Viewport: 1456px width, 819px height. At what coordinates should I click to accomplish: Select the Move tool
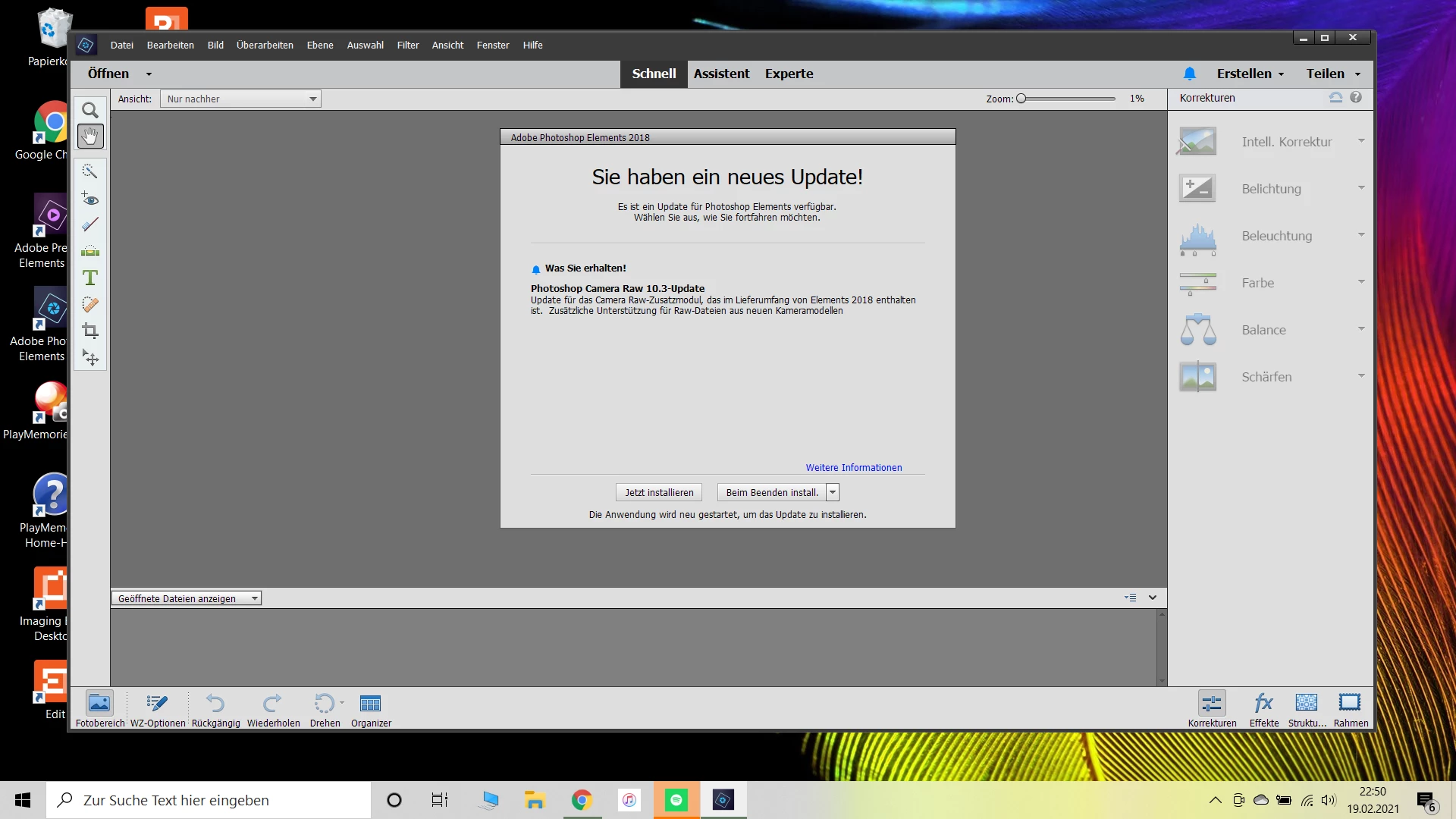click(90, 357)
